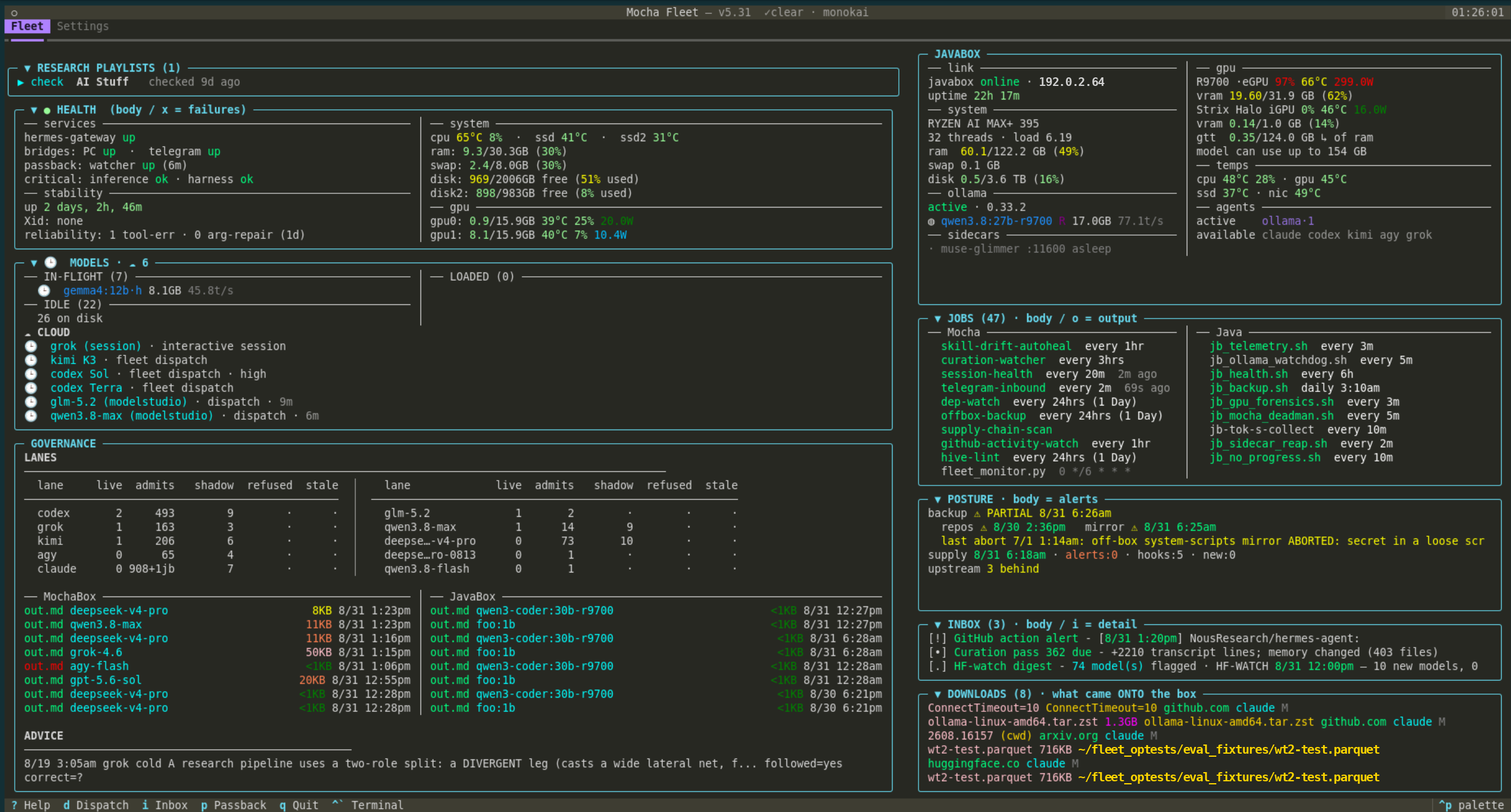Open Passback from the footer bar
This screenshot has width=1511, height=812.
click(x=234, y=805)
